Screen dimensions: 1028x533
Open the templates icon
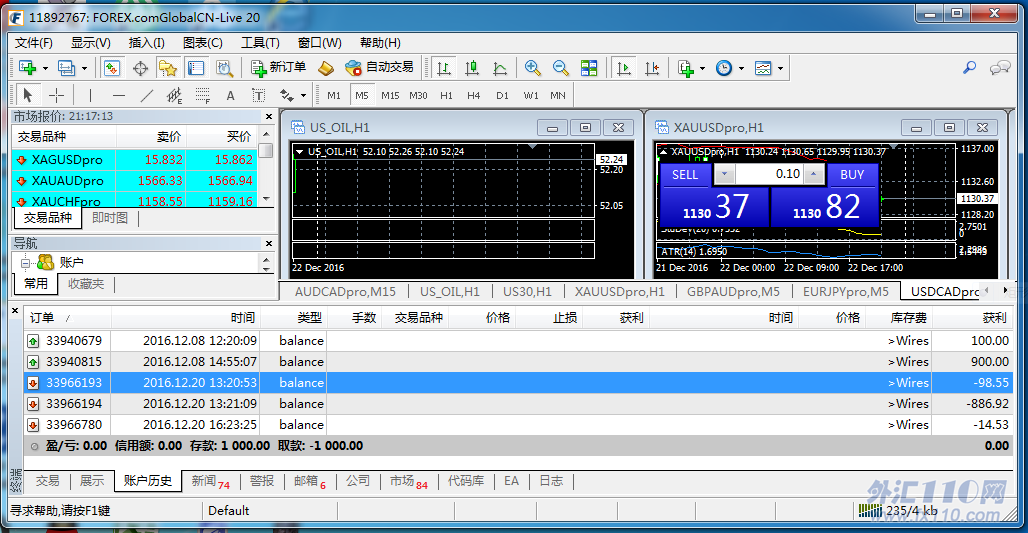[x=763, y=68]
